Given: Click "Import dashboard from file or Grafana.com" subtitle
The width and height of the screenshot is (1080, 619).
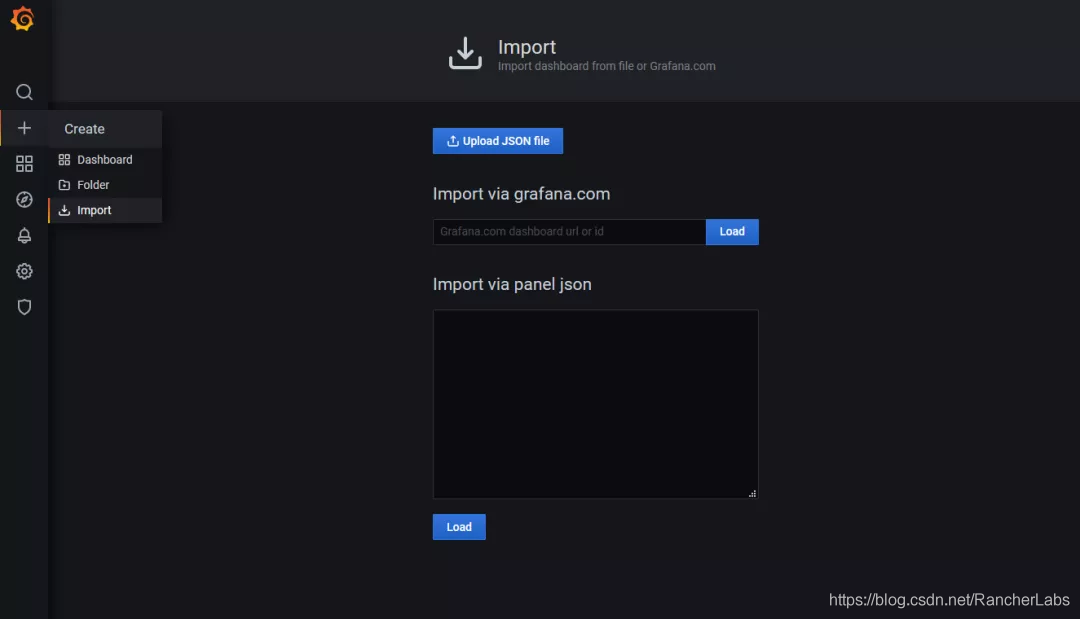Looking at the screenshot, I should [x=607, y=67].
